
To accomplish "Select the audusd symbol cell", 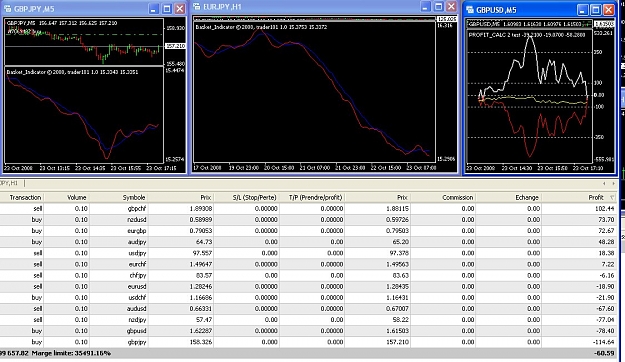I will tap(137, 309).
